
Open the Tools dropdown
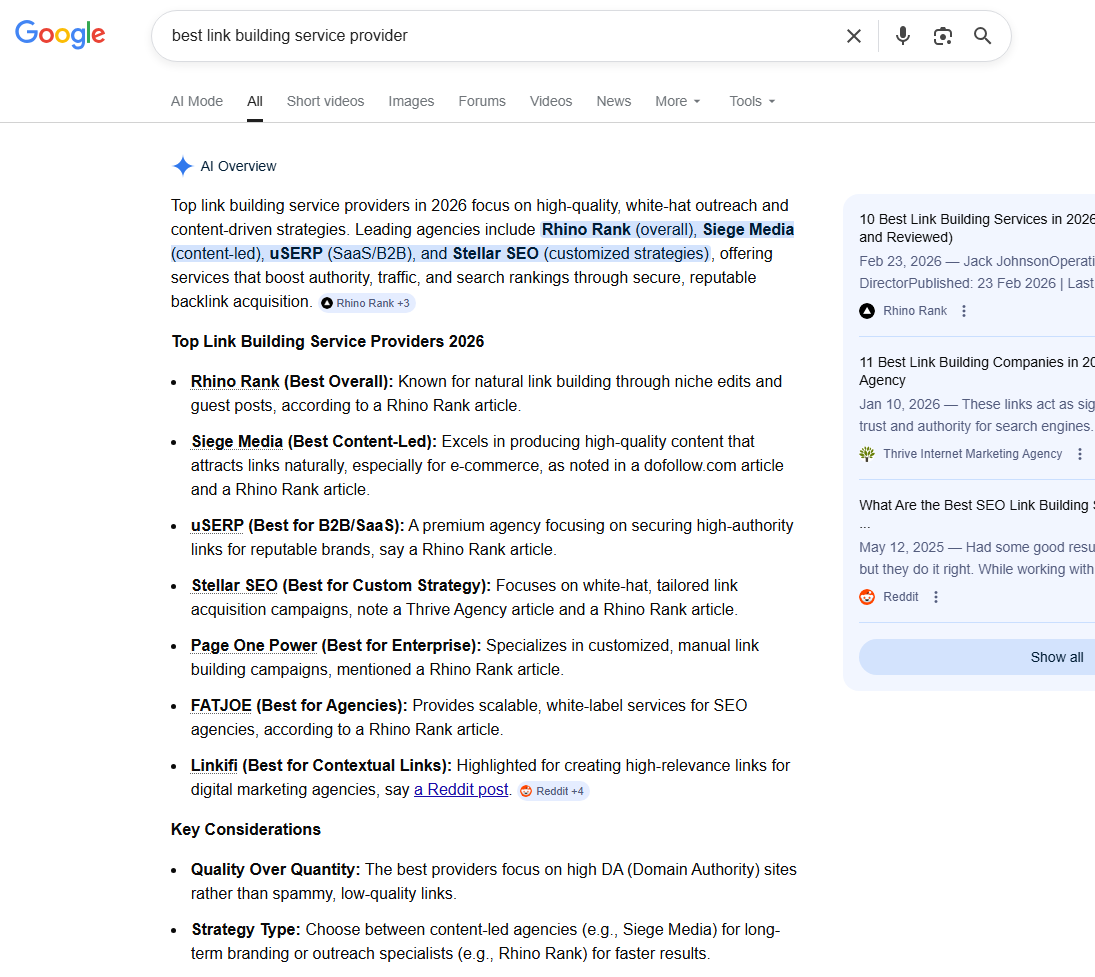click(x=752, y=101)
